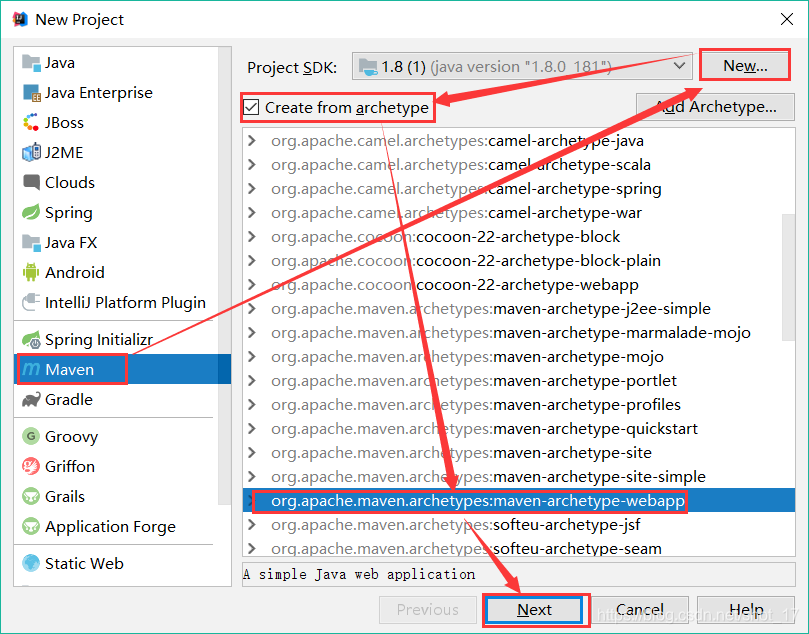Click the Static Web globe icon
This screenshot has width=809, height=634.
click(31, 563)
